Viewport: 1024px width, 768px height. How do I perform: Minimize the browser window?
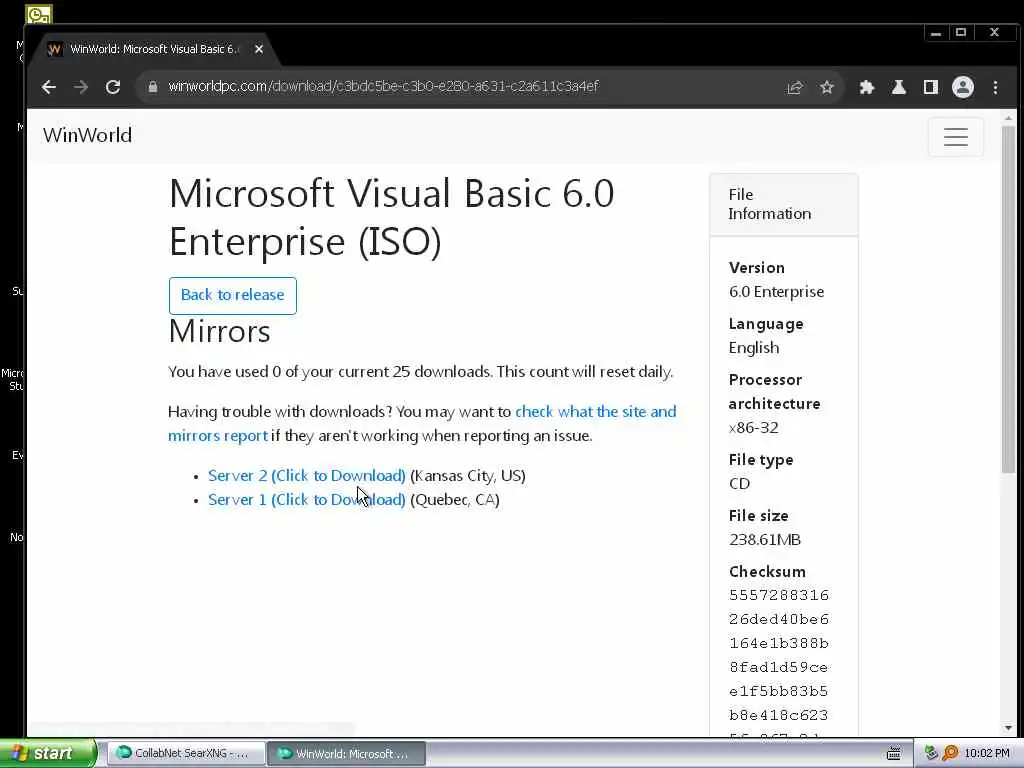(x=936, y=33)
